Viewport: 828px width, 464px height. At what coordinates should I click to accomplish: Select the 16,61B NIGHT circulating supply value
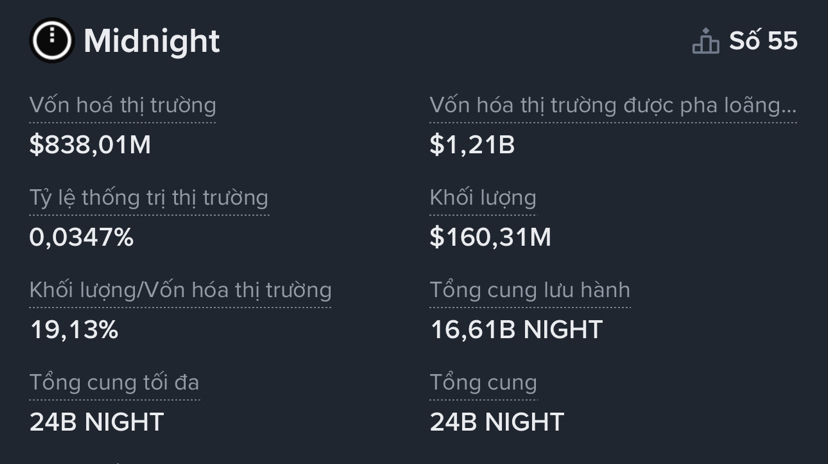pyautogui.click(x=516, y=330)
